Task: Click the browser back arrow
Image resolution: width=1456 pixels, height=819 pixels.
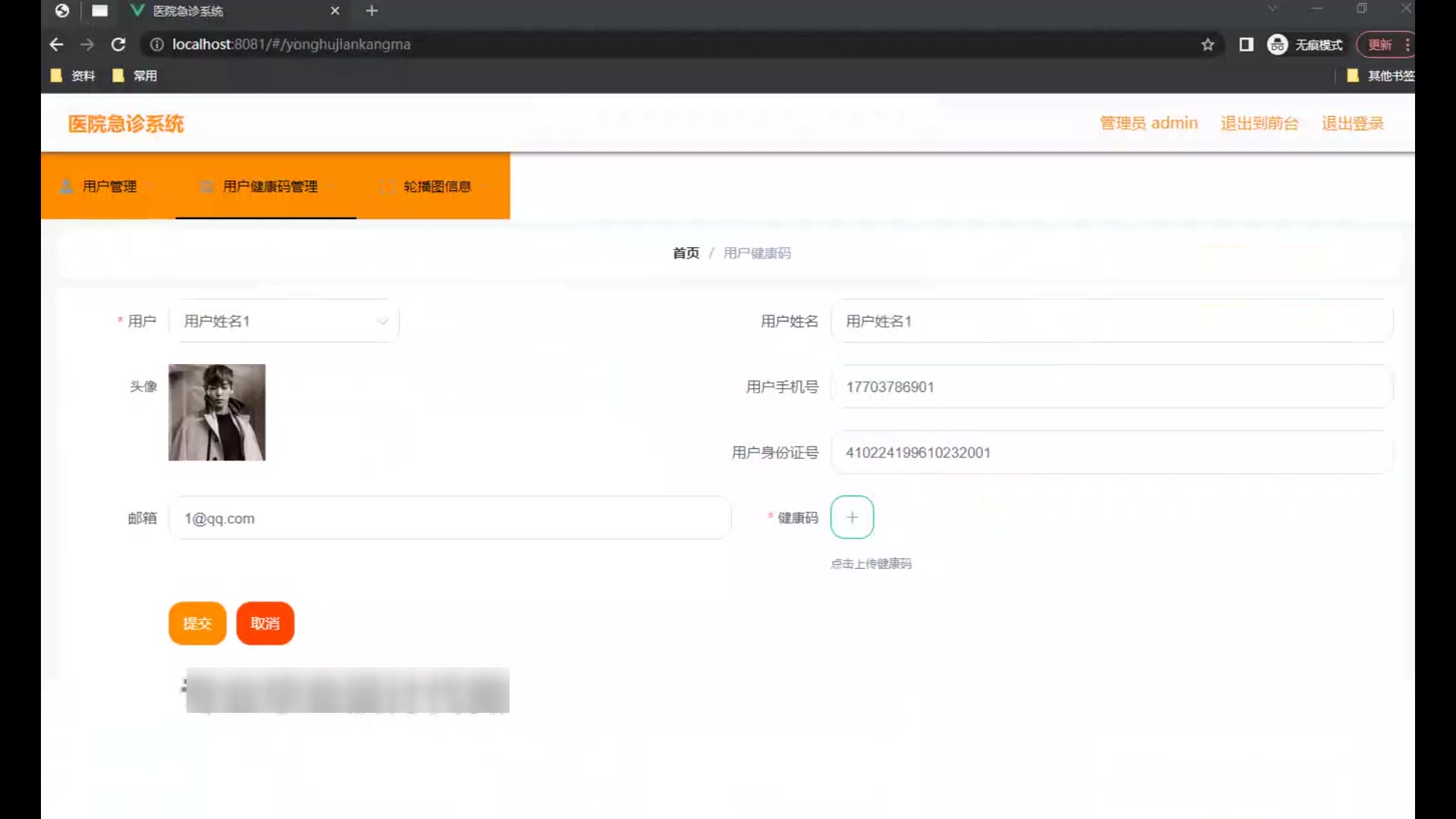Action: pos(56,45)
